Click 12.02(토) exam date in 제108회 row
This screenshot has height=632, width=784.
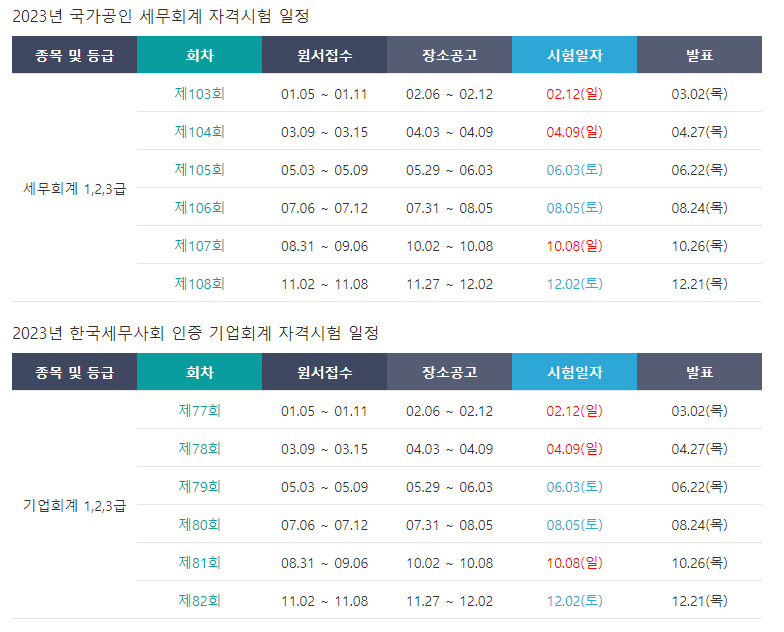point(574,284)
